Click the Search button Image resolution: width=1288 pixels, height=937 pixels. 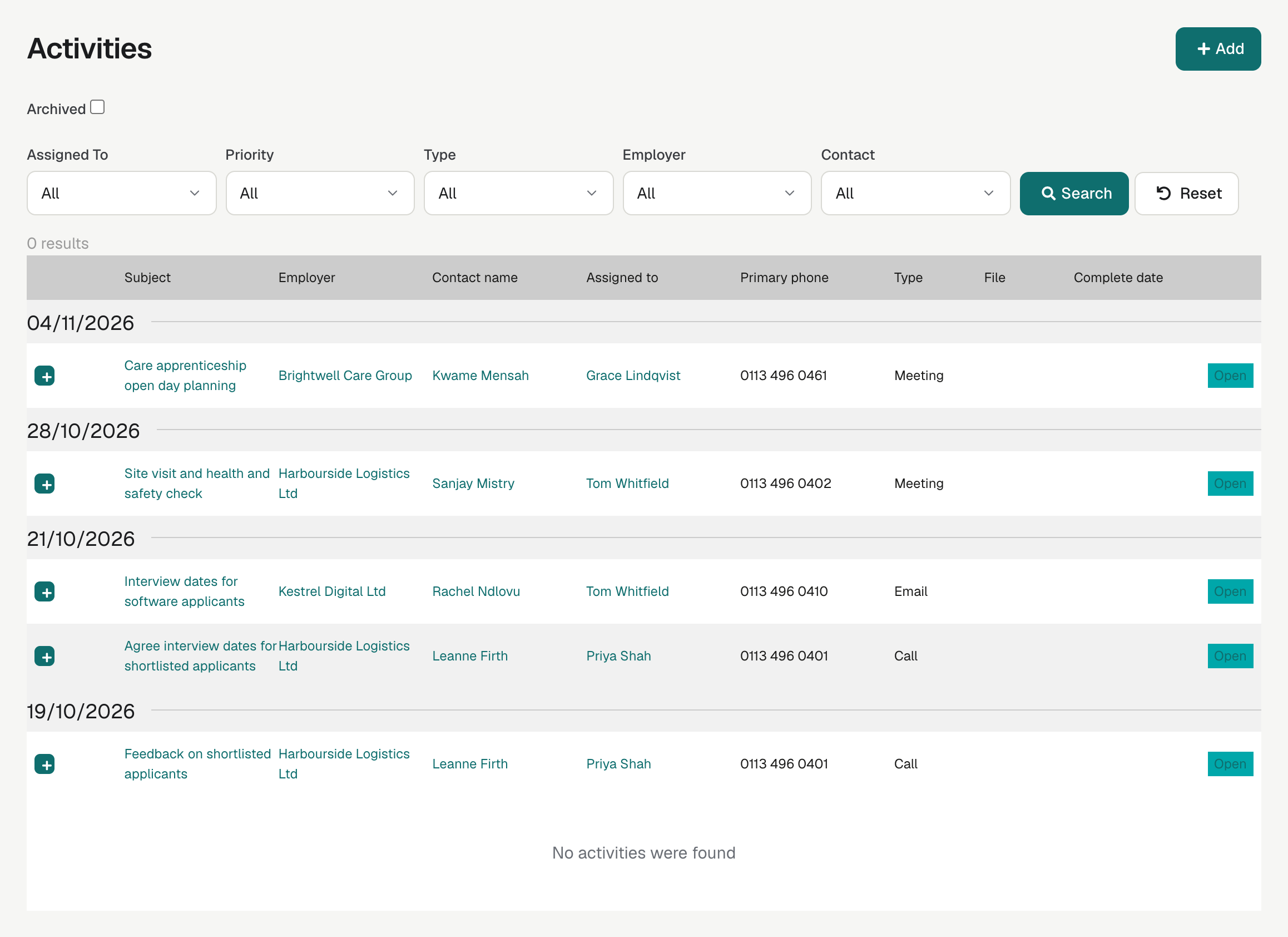pos(1074,193)
